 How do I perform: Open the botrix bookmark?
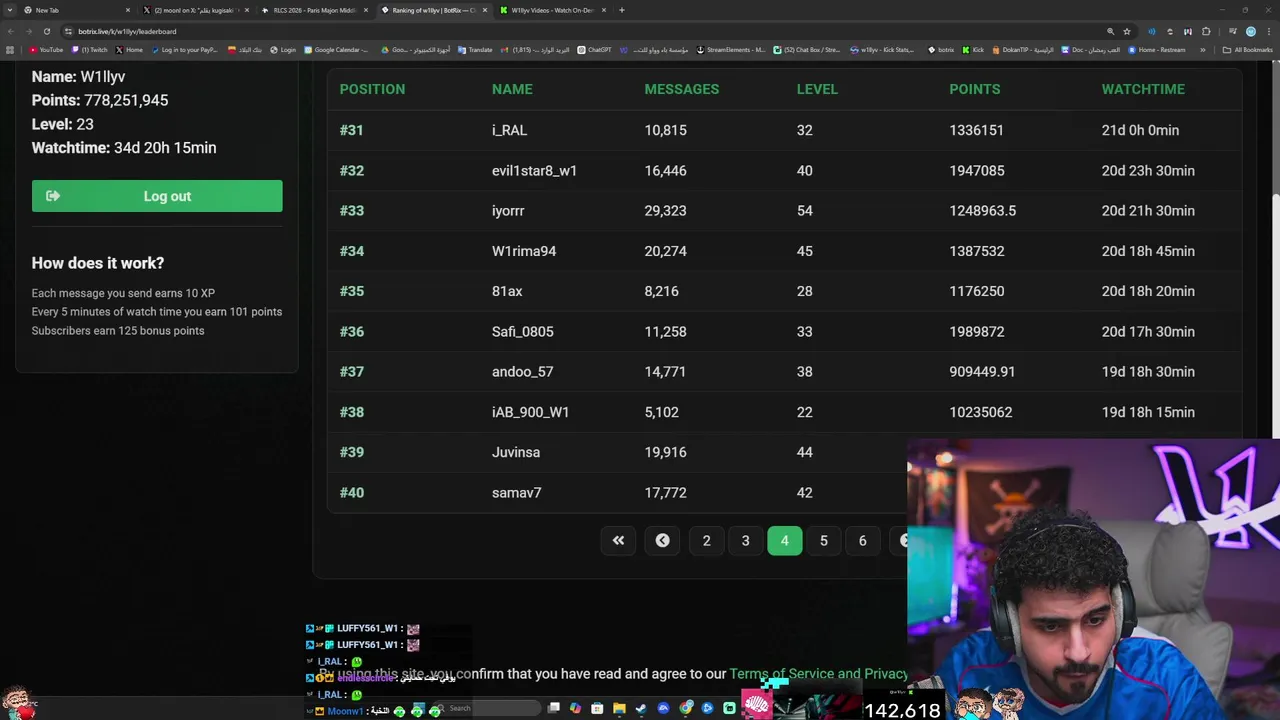coord(941,50)
